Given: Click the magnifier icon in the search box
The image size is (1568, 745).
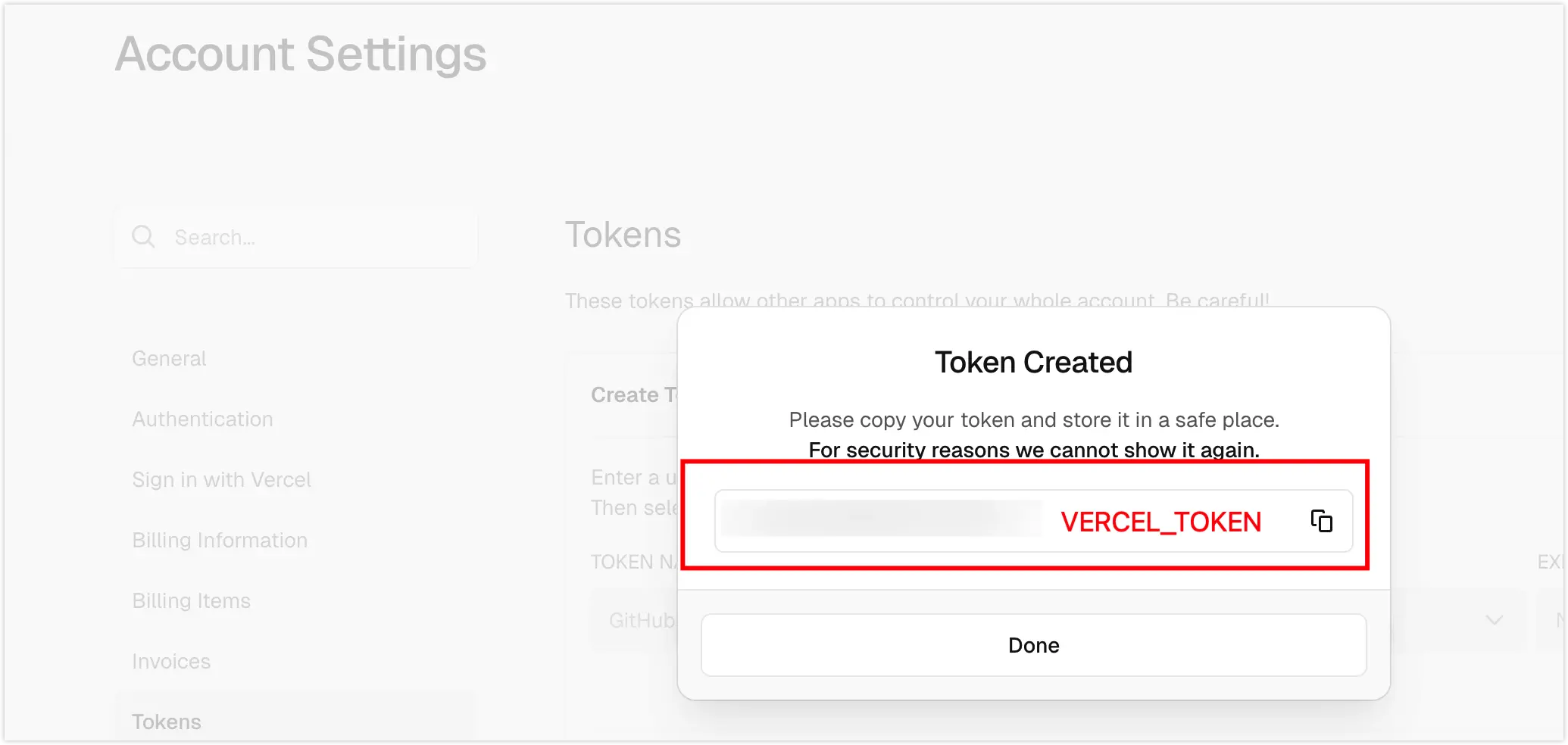Looking at the screenshot, I should point(143,237).
